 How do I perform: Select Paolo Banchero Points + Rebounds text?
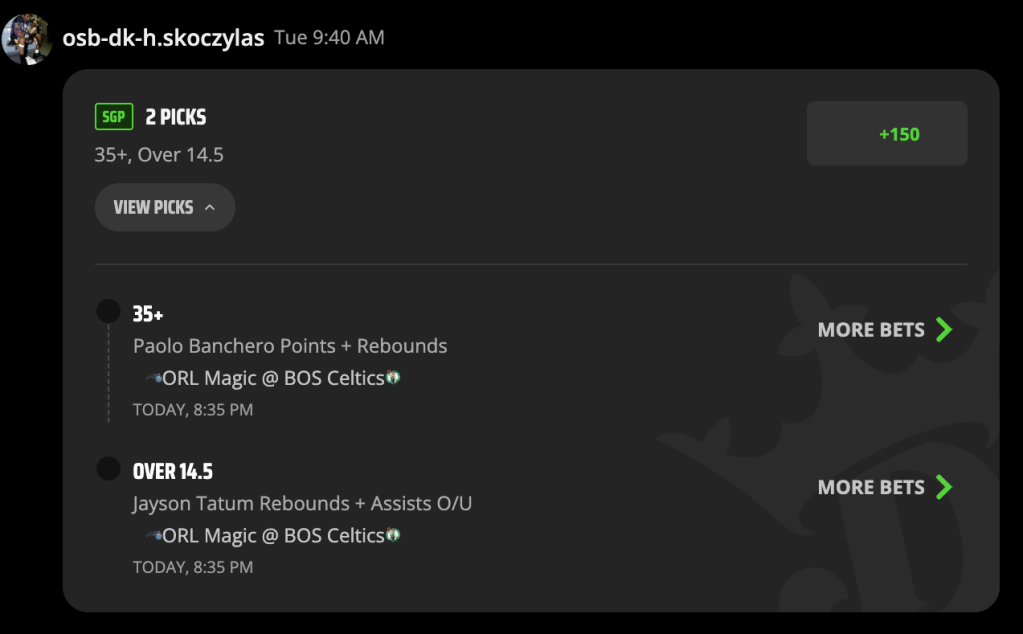(290, 346)
